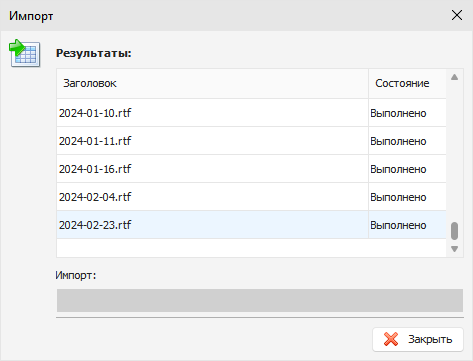
Task: Click the red X icon on Закрыть button
Action: [391, 339]
